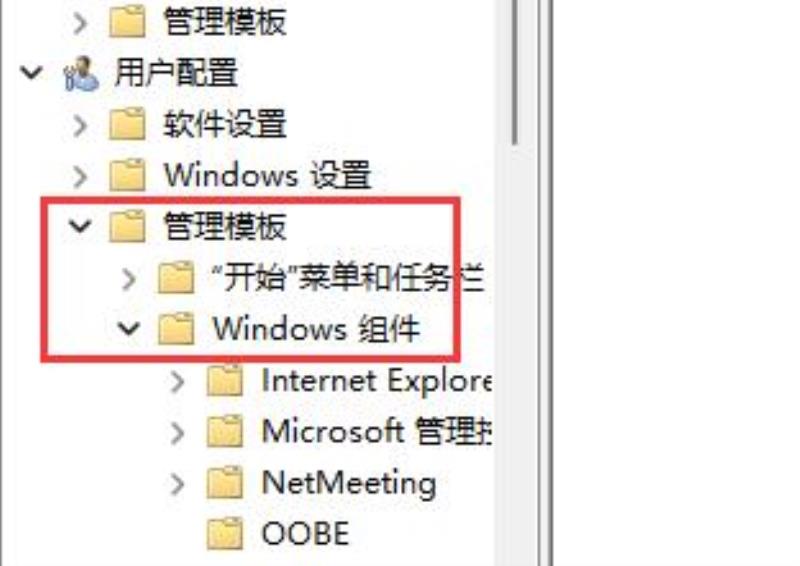
Task: Click the NetMeeting folder icon
Action: 224,482
